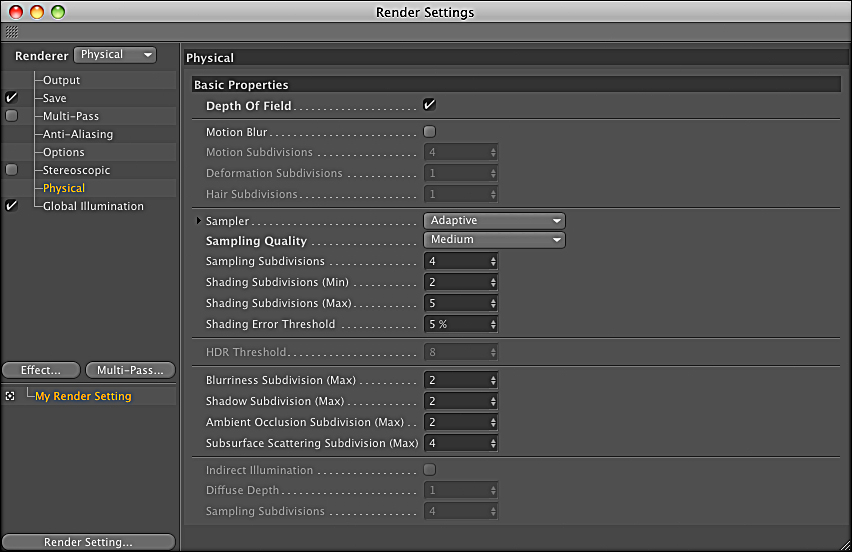Click the Render Setting... button

tap(88, 542)
